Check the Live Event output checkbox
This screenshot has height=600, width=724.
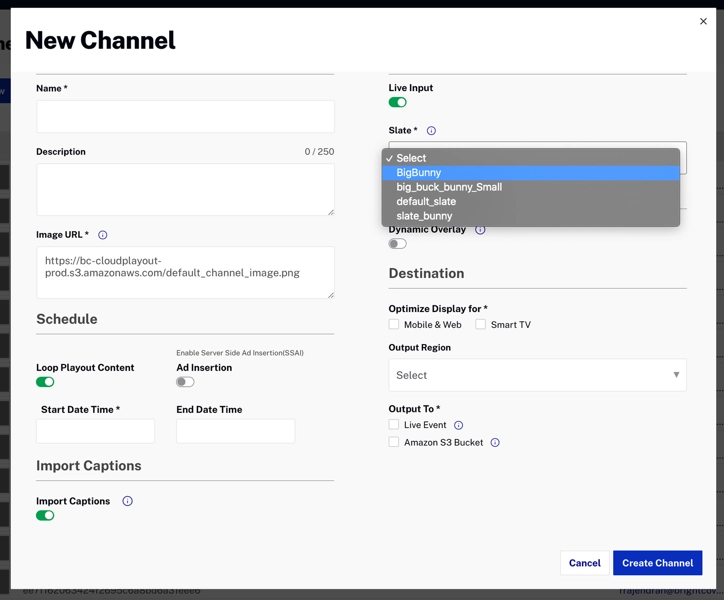pyautogui.click(x=393, y=424)
